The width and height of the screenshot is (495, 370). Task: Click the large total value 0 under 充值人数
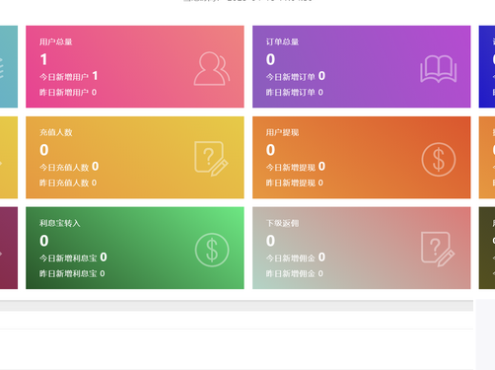[x=44, y=150]
